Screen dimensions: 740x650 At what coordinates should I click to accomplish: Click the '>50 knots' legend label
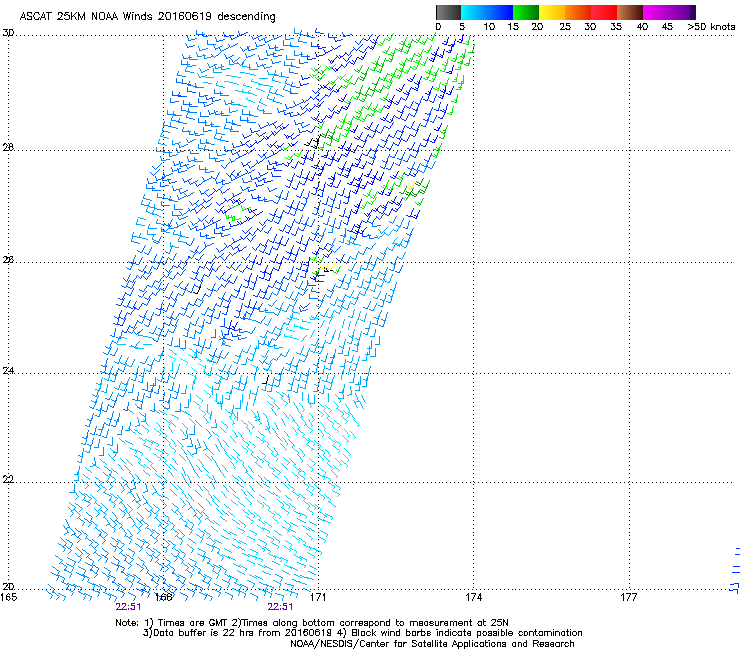(711, 27)
